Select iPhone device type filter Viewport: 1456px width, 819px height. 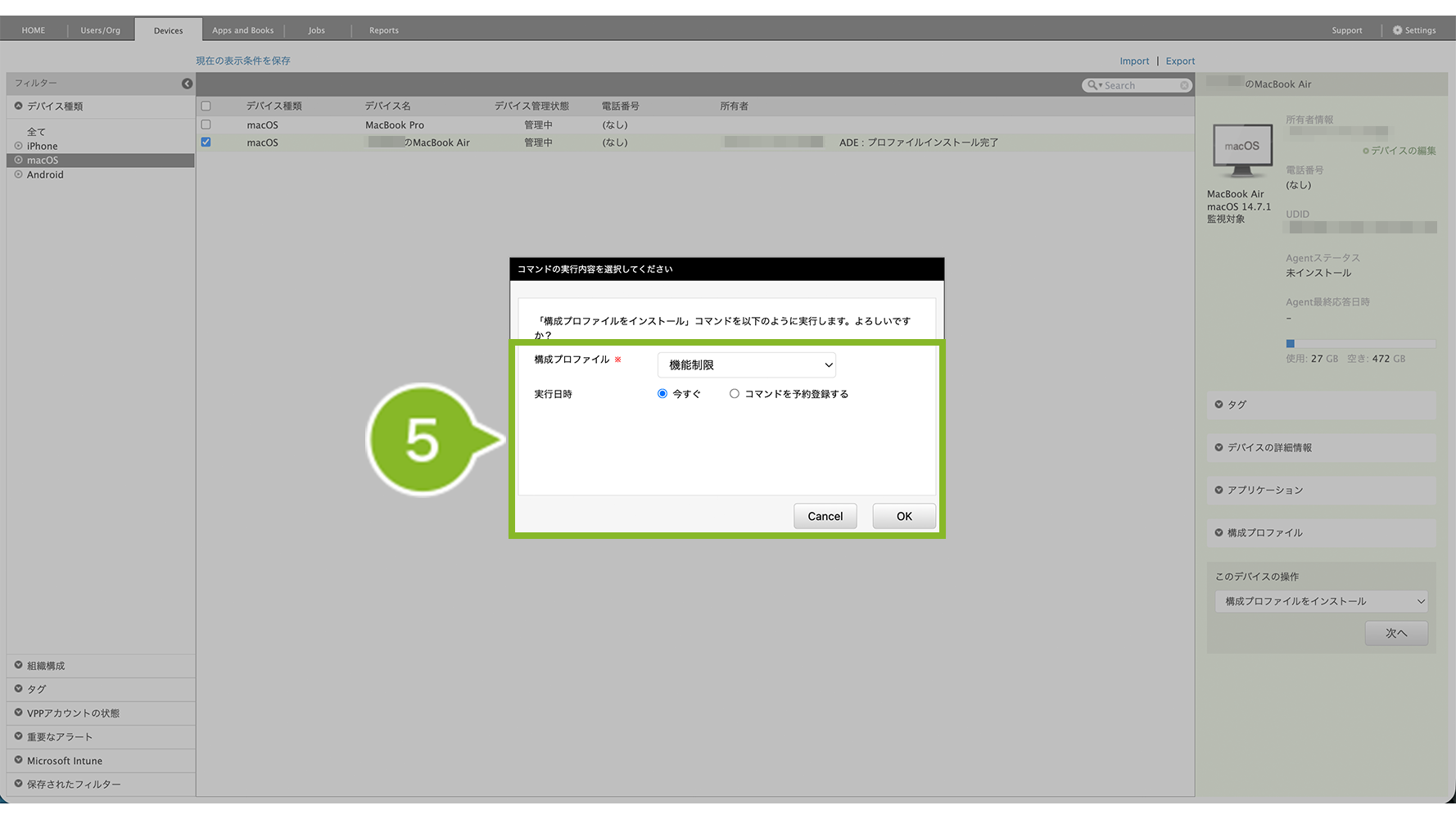[x=42, y=147]
